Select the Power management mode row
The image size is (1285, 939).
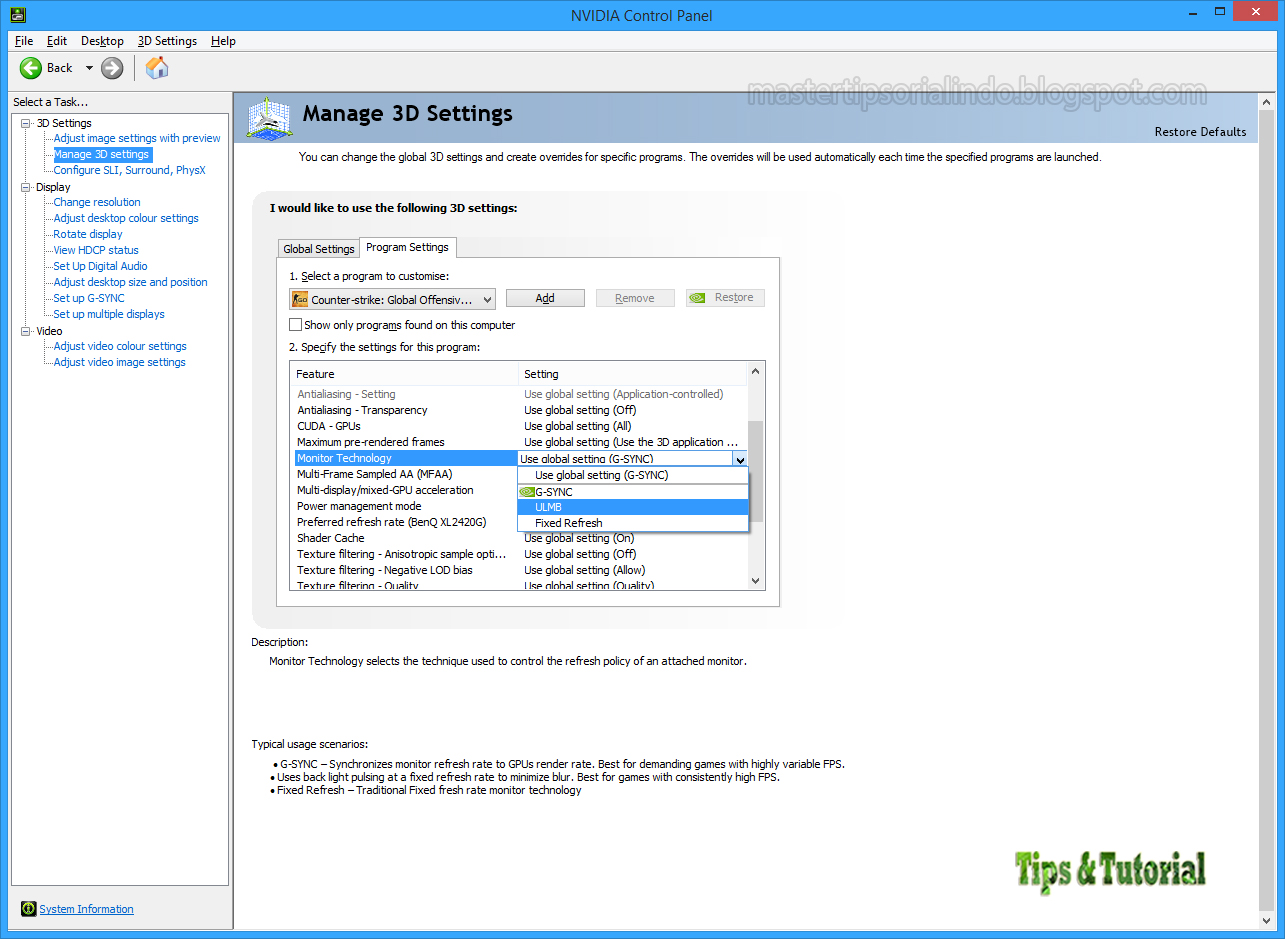[x=405, y=506]
